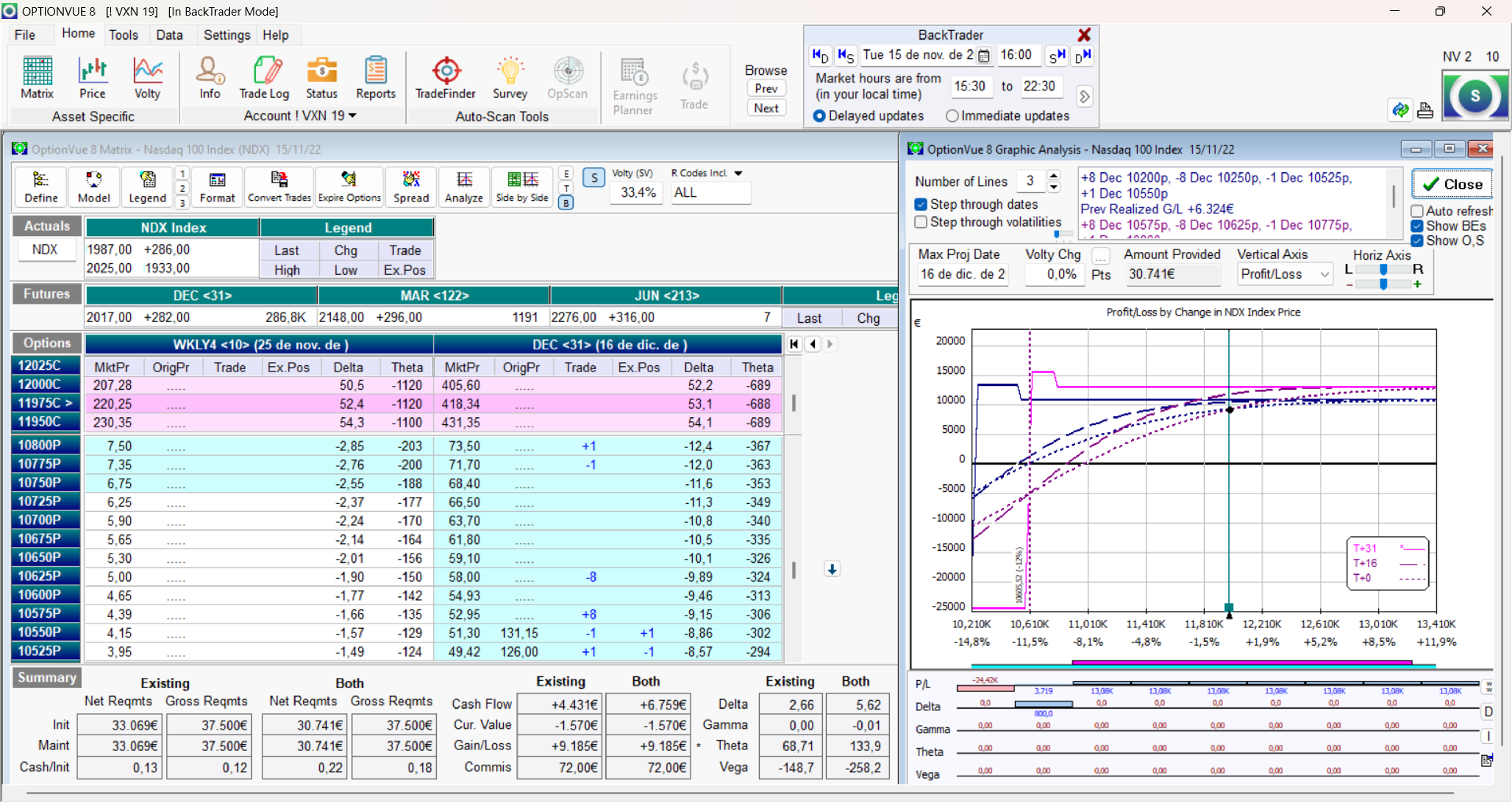Open the Settings tab
1512x803 pixels.
(226, 35)
